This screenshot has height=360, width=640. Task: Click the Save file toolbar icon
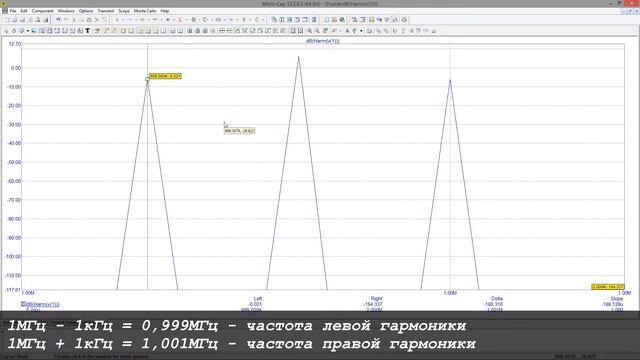22,20
